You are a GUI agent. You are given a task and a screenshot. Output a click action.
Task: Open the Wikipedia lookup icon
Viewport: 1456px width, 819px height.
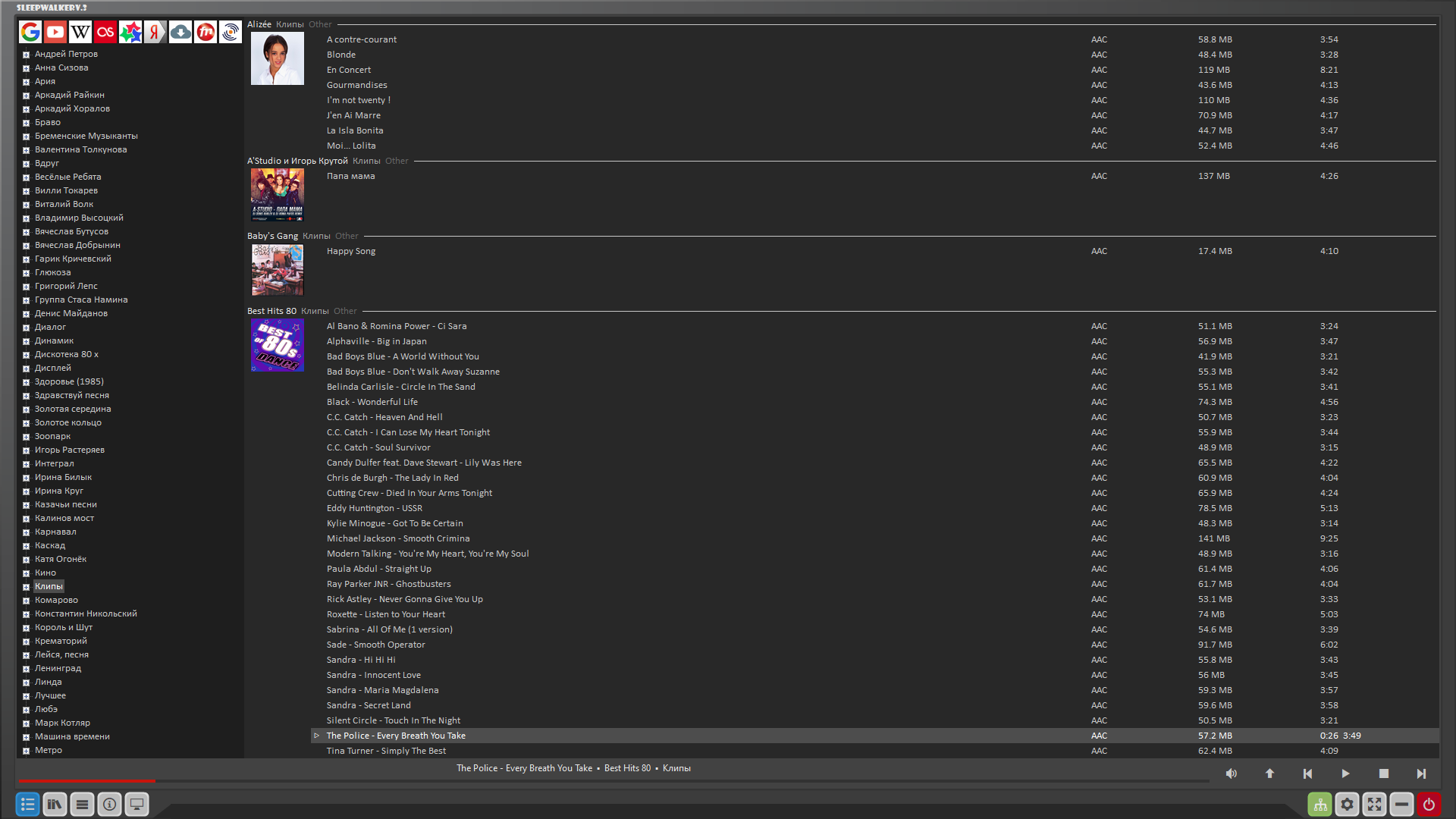pyautogui.click(x=80, y=32)
